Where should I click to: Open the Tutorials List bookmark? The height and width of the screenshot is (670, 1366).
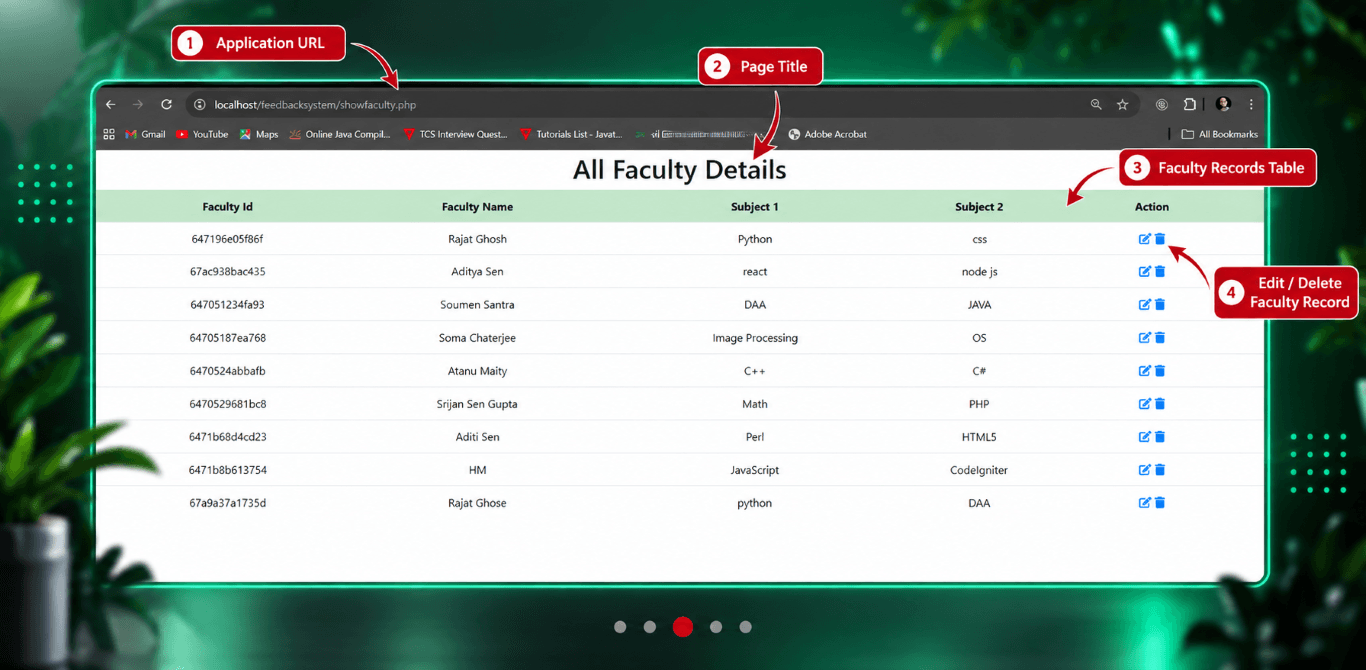[571, 134]
